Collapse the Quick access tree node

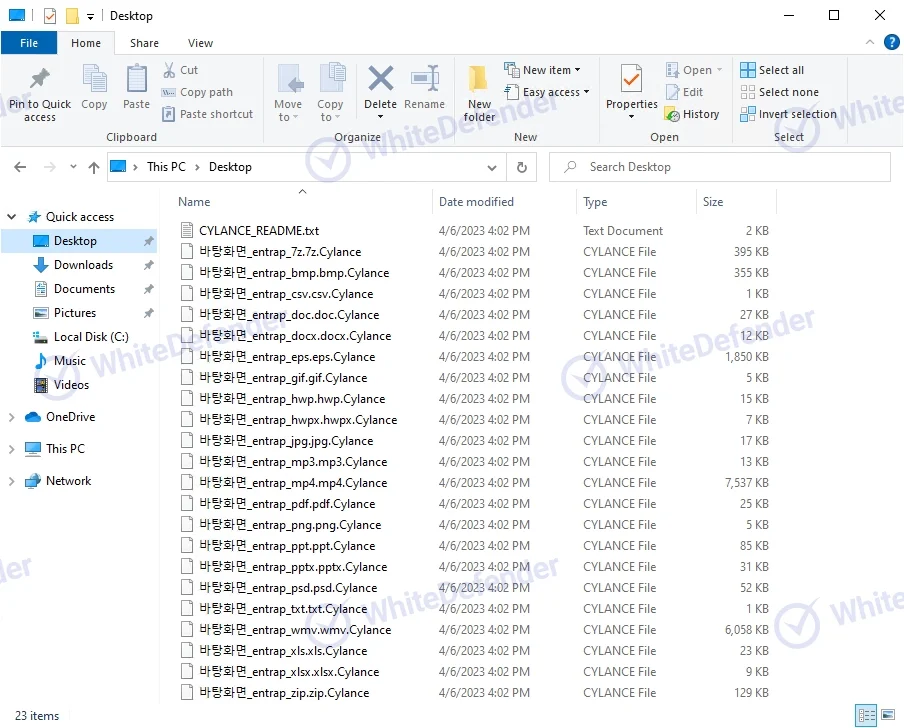[12, 217]
